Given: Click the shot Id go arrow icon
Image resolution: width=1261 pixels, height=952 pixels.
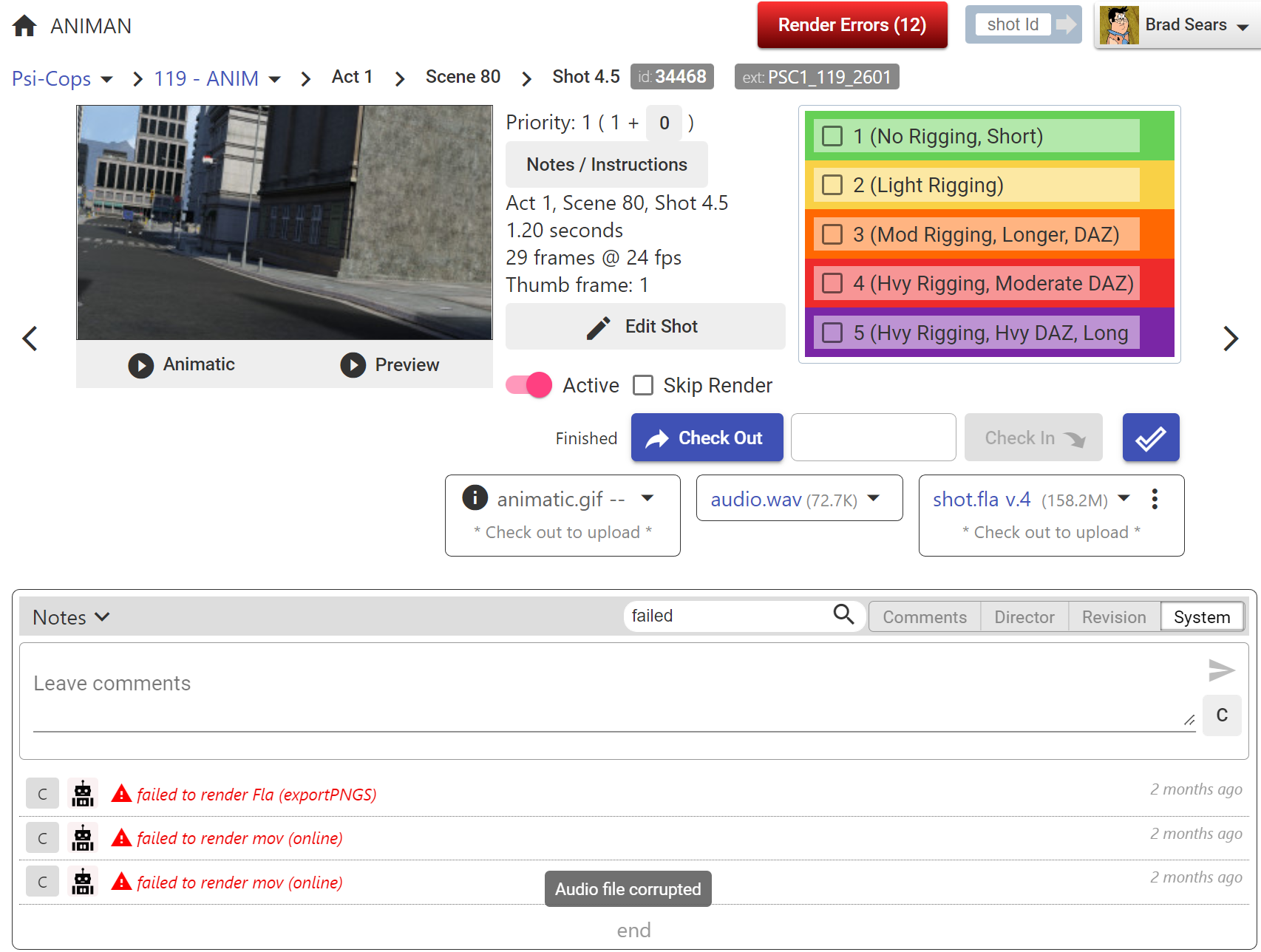Looking at the screenshot, I should click(1065, 24).
